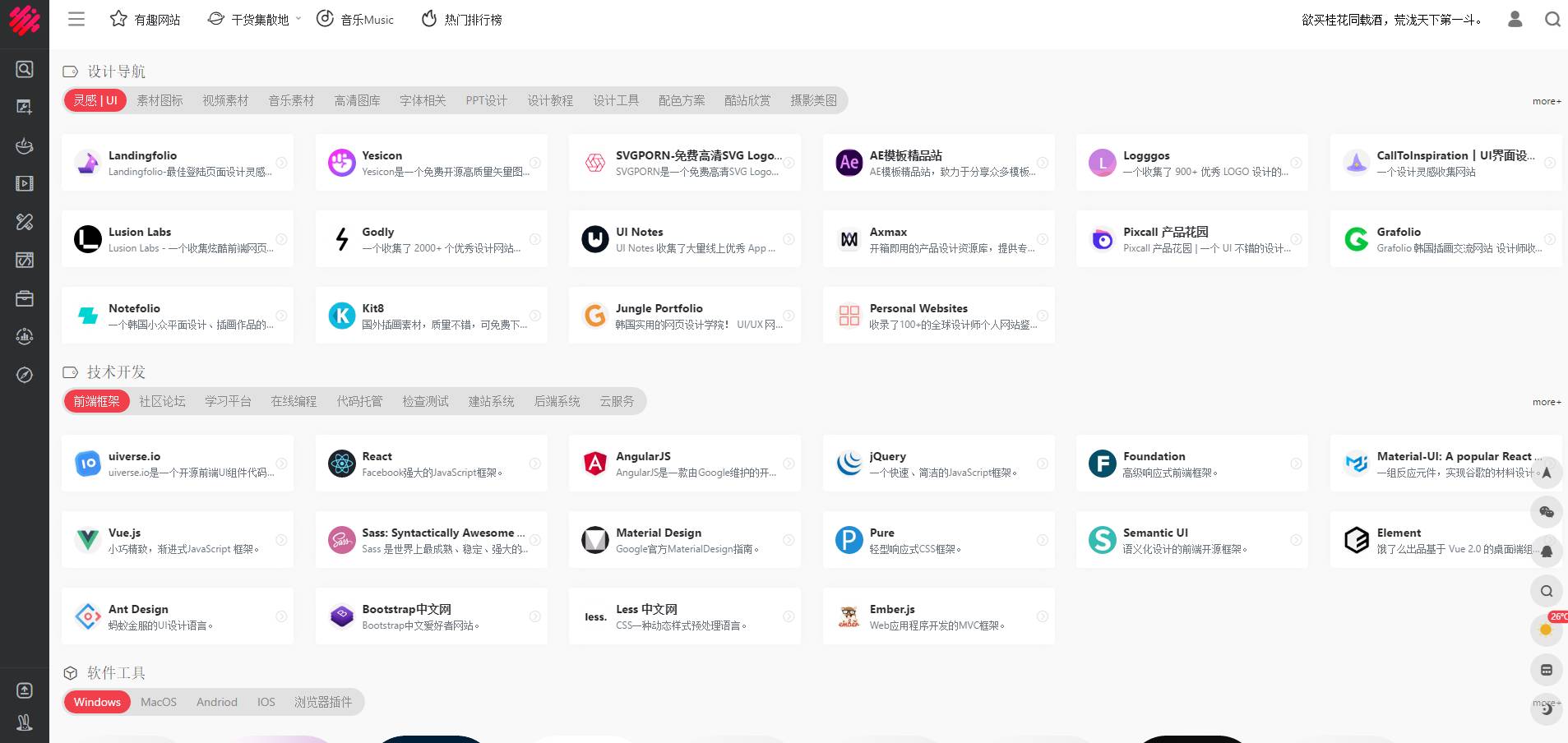
Task: Click the sidebar search icon
Action: (25, 69)
